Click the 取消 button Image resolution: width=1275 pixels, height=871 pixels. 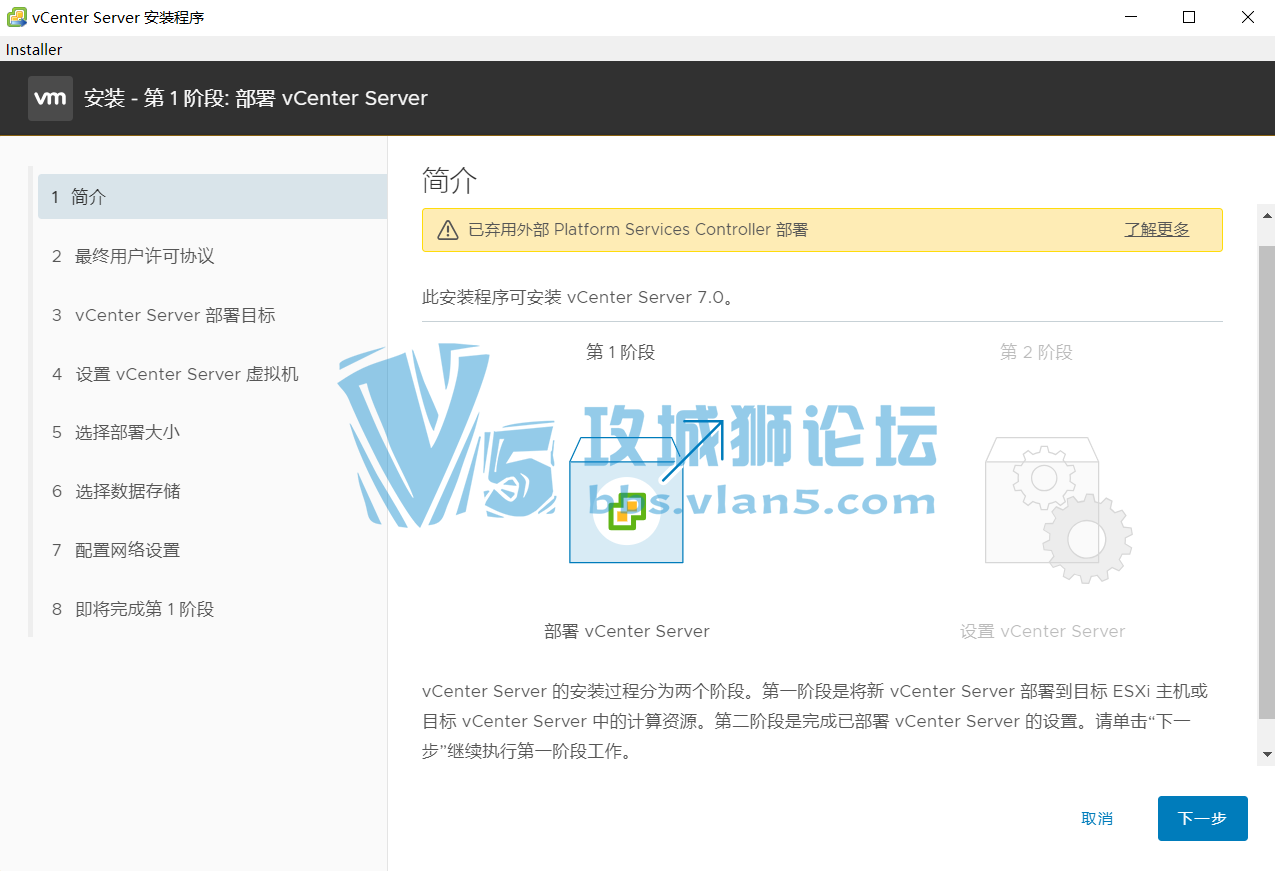(1096, 818)
